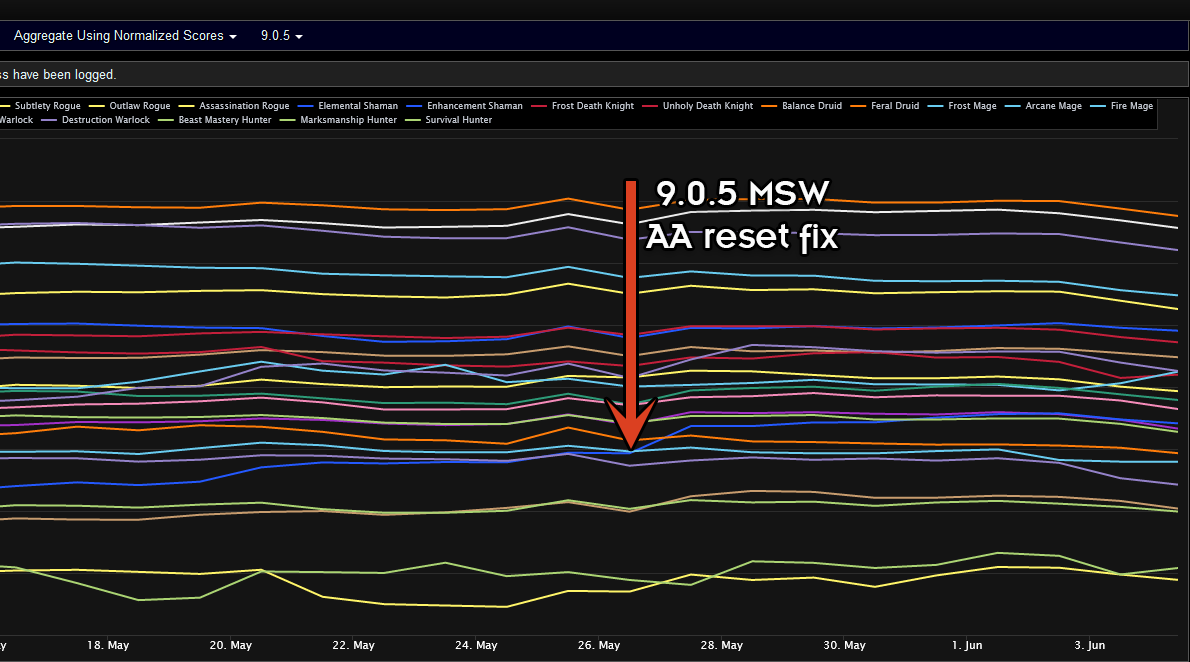Toggle Outlaw Rogue legend entry
The width and height of the screenshot is (1190, 662).
pos(139,106)
